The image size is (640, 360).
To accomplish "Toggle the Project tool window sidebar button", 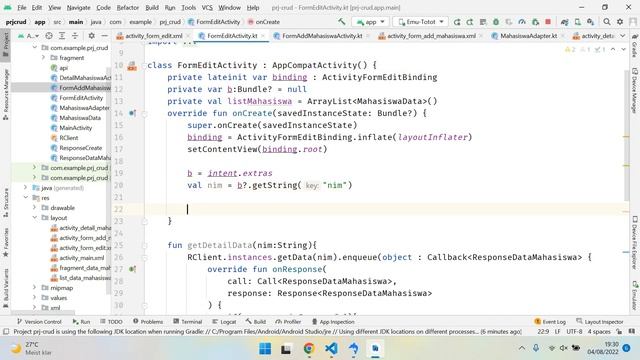I will click(6, 46).
